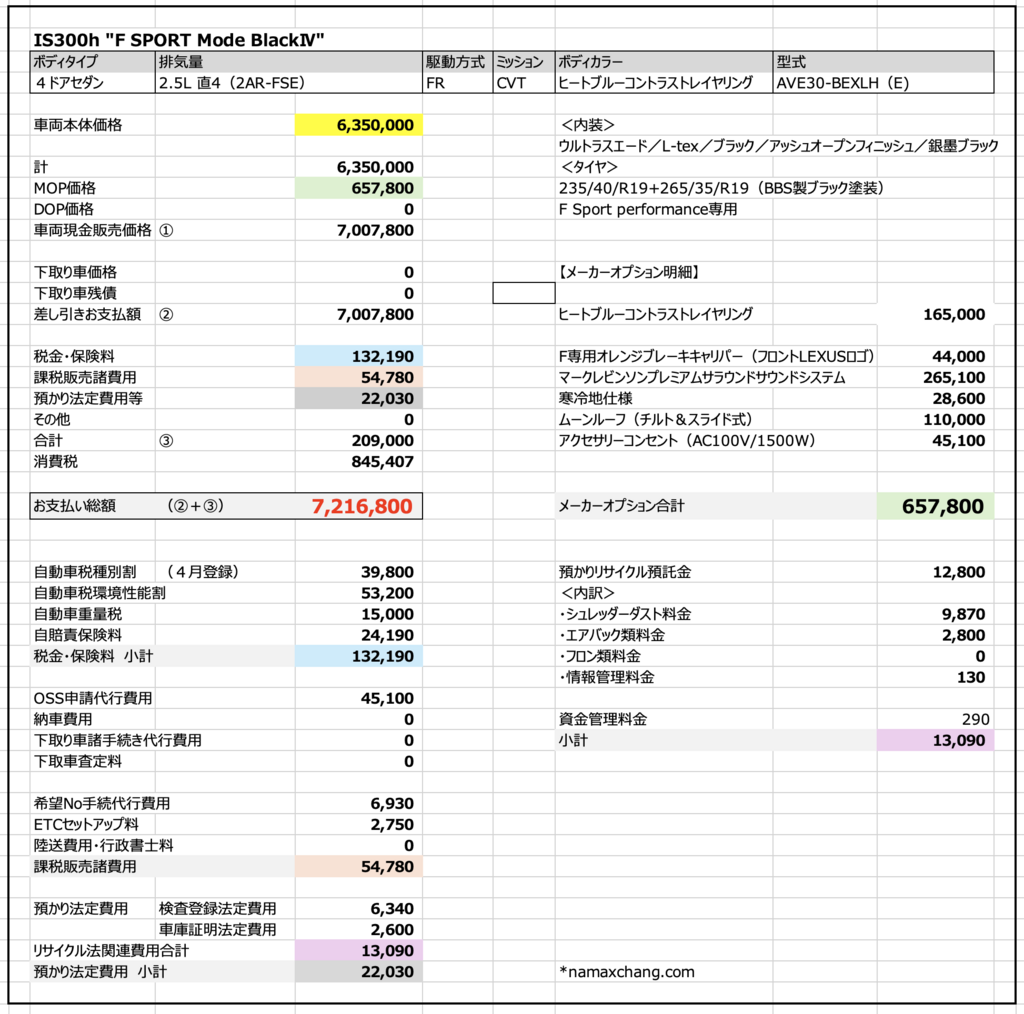Image resolution: width=1024 pixels, height=1014 pixels.
Task: Select the "ミッション" header cell
Action: point(524,62)
